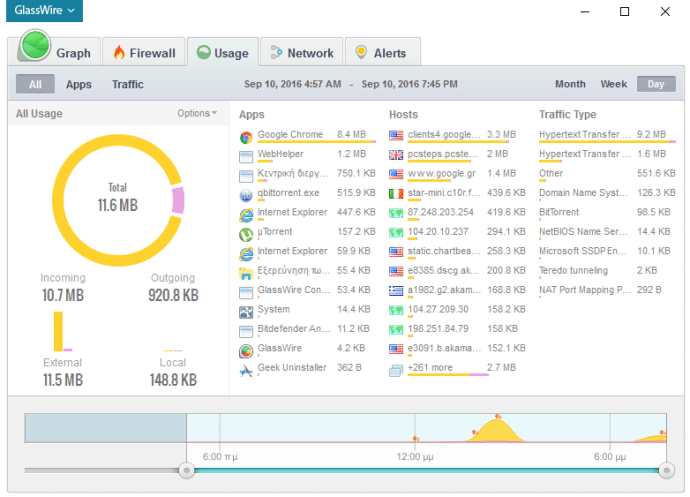Click the BitTorrent traffic type entry
Image resolution: width=690 pixels, height=497 pixels.
click(607, 213)
